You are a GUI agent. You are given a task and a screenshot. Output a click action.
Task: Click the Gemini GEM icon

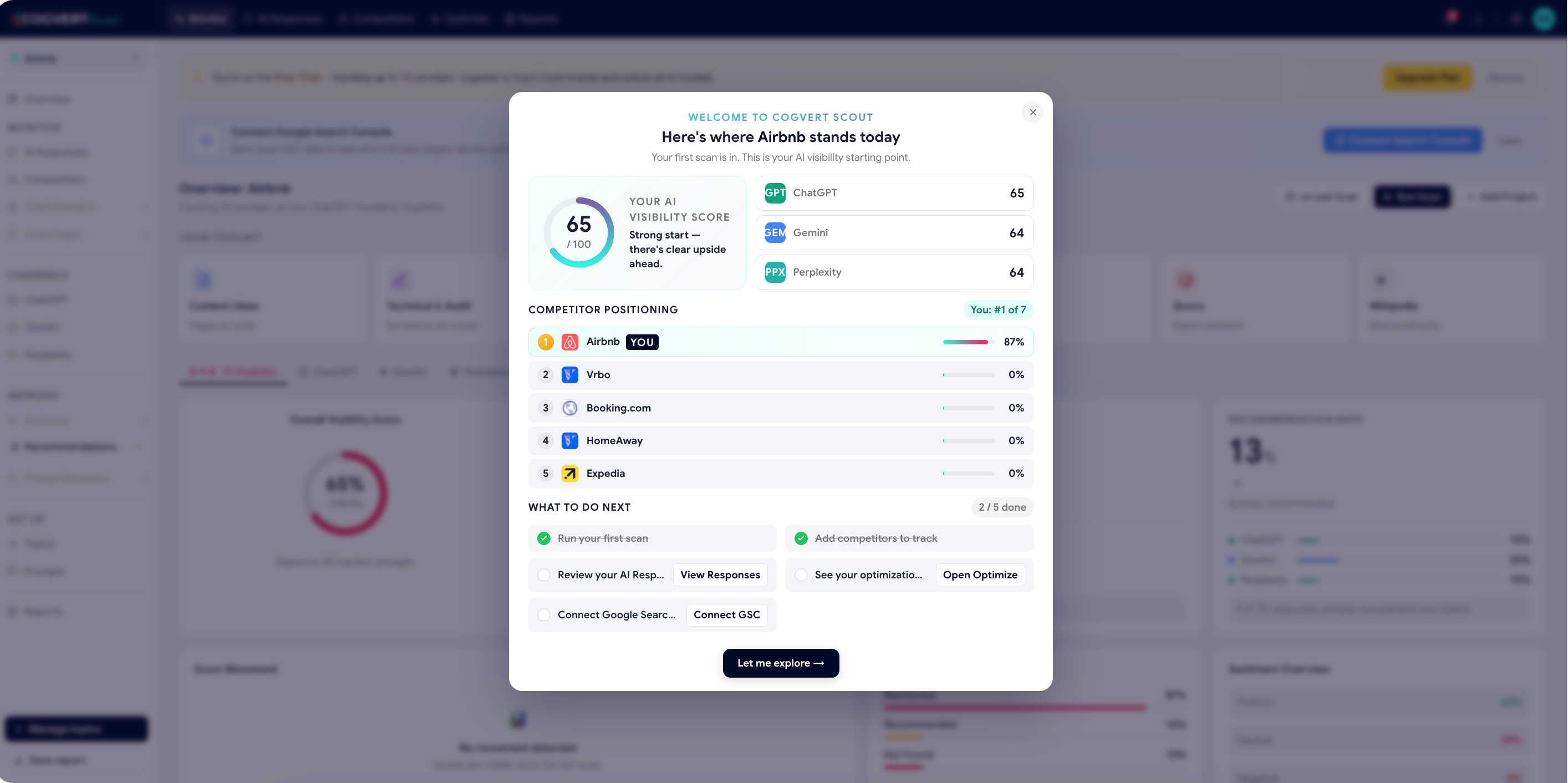775,232
